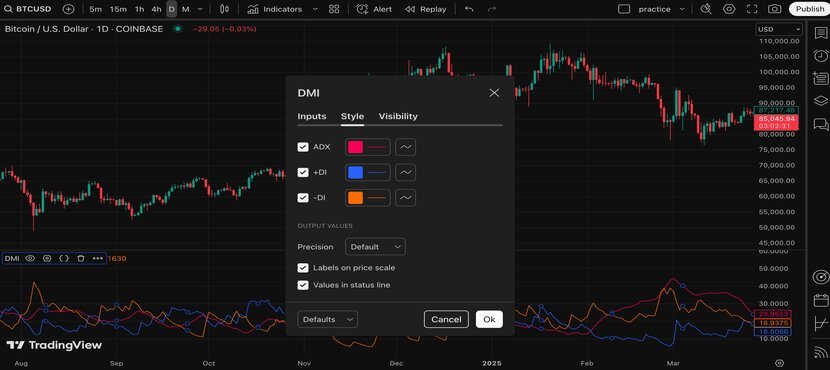The image size is (830, 370).
Task: Open the calendar panel in right sidebar
Action: click(x=820, y=300)
